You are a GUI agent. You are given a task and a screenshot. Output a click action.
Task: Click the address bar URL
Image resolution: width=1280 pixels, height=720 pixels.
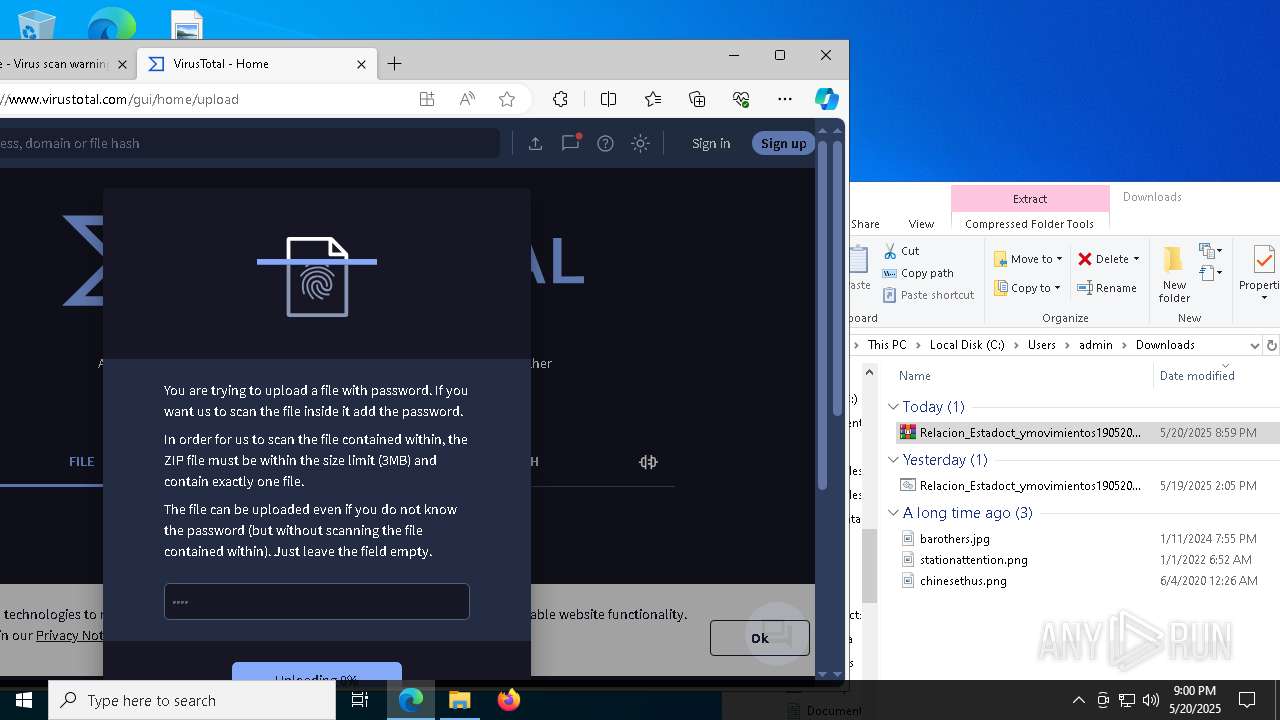coord(120,99)
